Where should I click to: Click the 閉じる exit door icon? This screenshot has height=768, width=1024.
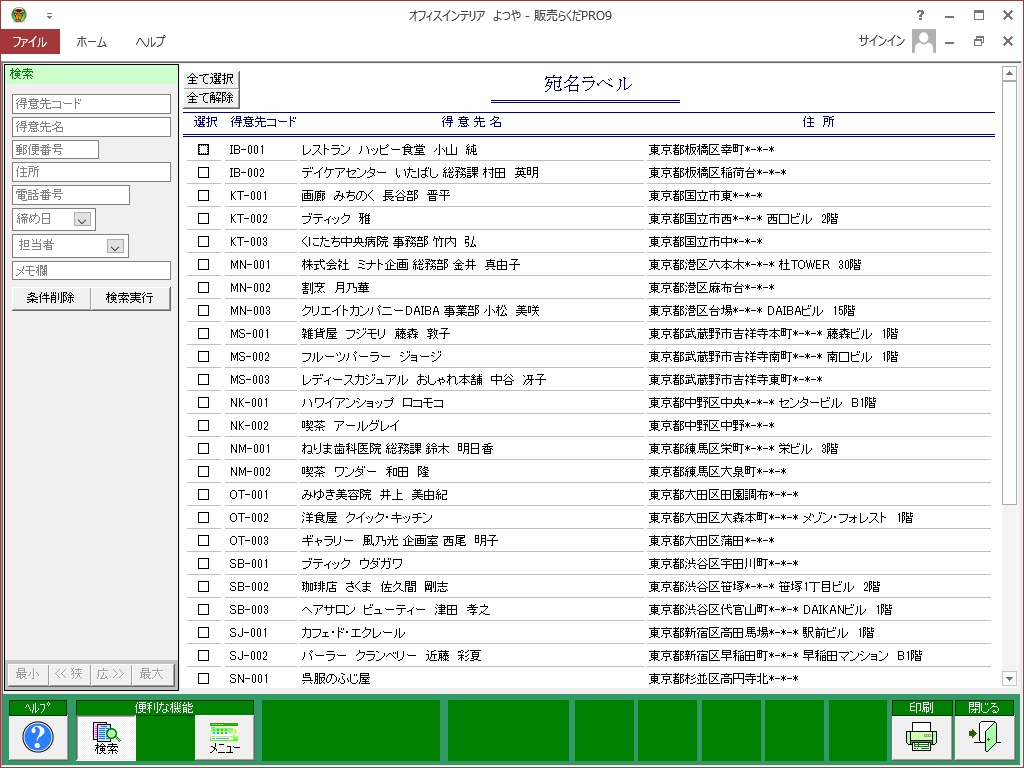pos(984,737)
